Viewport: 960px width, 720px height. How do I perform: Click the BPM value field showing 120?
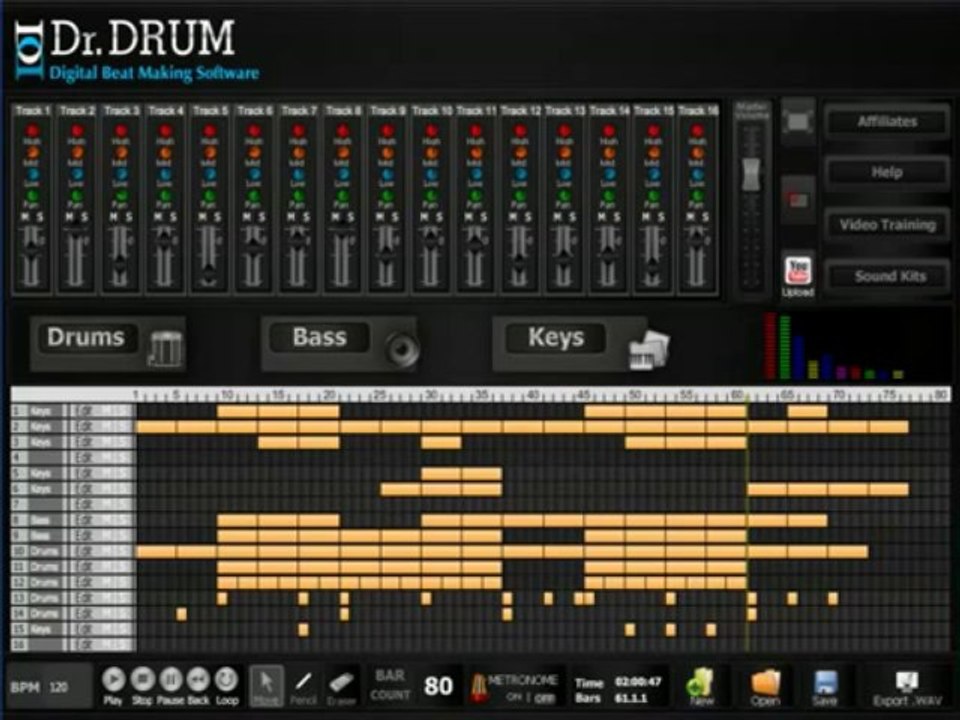(x=59, y=688)
